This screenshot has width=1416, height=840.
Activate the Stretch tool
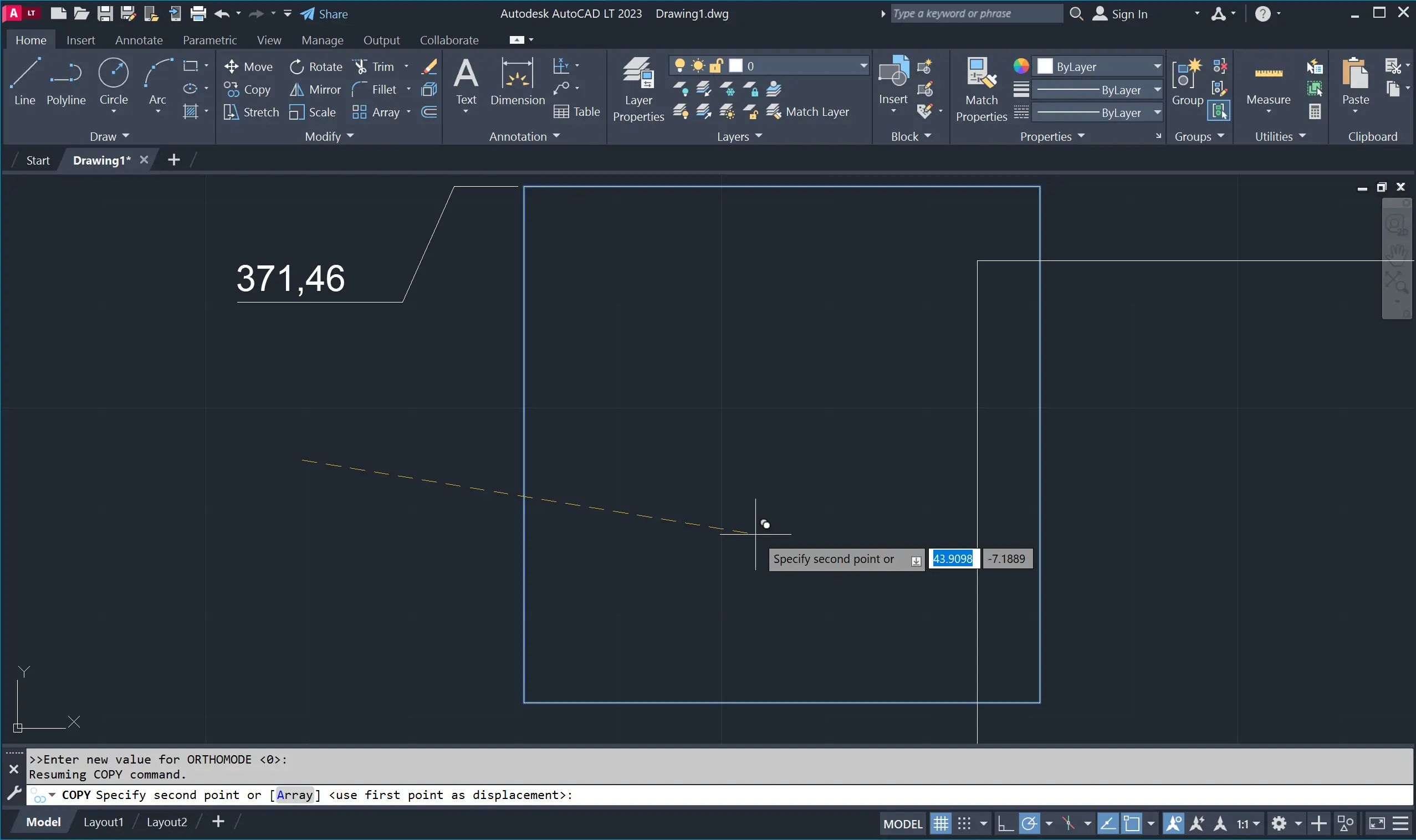tap(252, 112)
